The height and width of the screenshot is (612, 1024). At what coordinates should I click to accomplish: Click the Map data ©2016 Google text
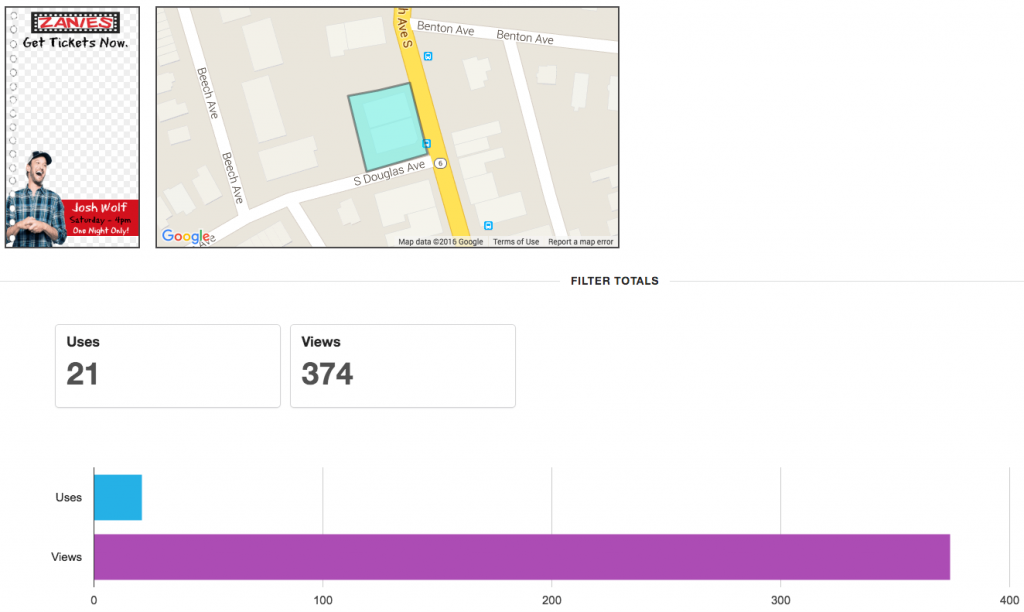tap(440, 242)
